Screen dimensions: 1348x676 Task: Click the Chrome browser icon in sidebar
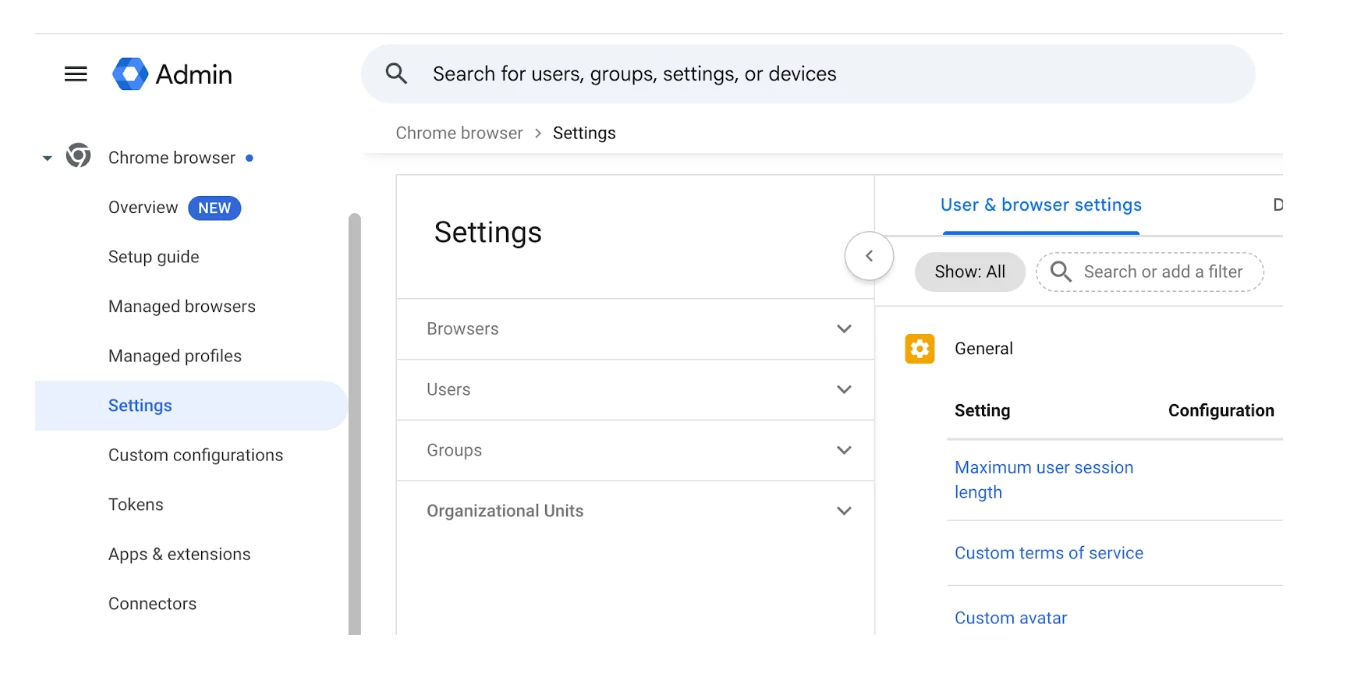pos(78,156)
